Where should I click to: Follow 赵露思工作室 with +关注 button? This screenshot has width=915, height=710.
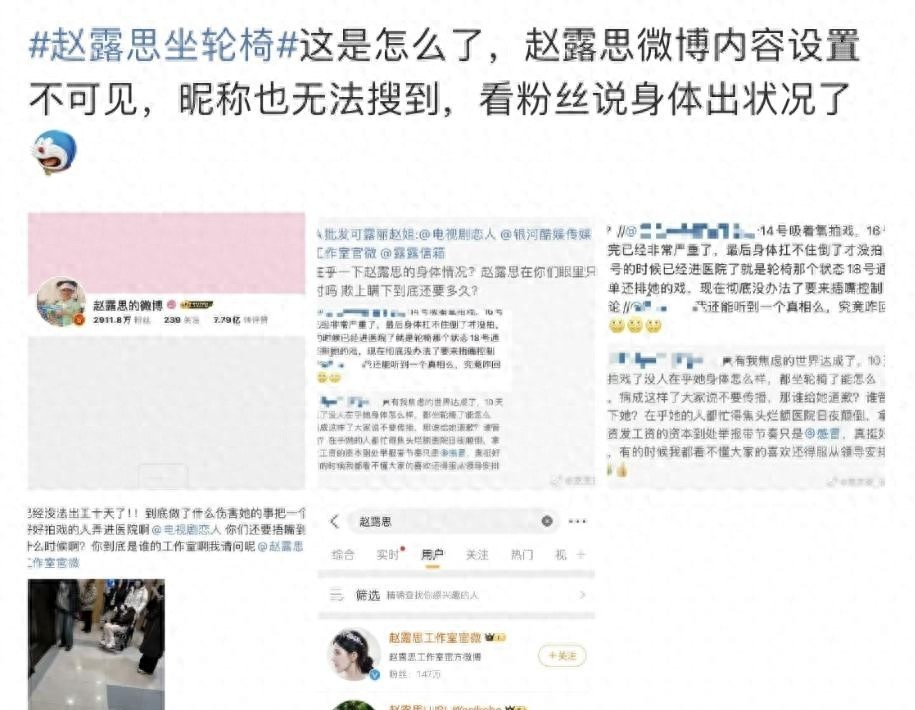point(561,656)
